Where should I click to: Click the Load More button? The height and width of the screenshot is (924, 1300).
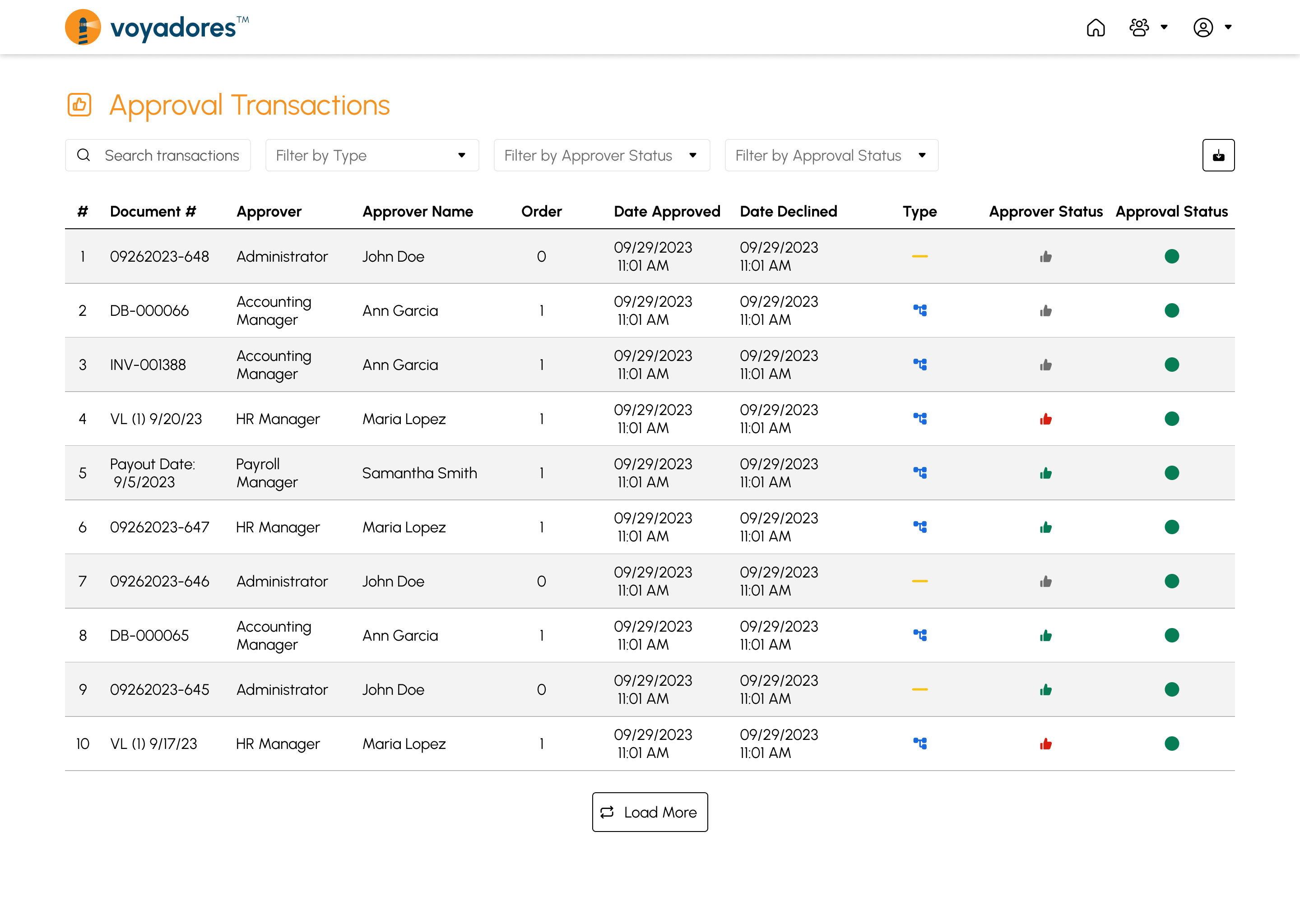click(x=648, y=811)
